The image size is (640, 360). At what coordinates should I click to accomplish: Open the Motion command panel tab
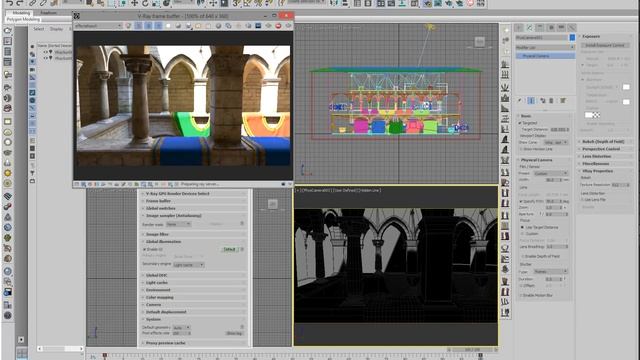pos(551,27)
